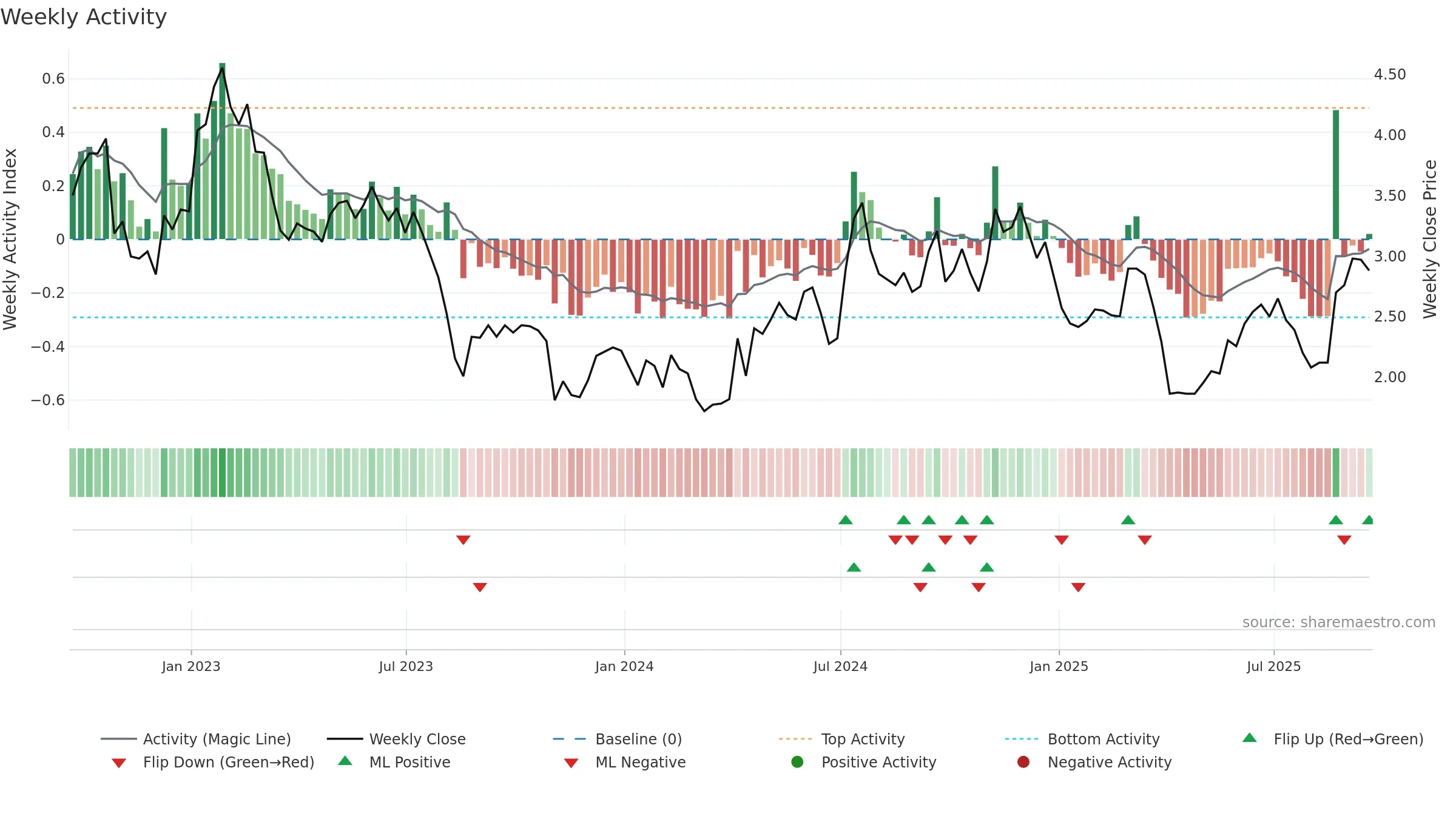
Task: Click the −0.6 left axis tick label
Action: click(x=48, y=400)
